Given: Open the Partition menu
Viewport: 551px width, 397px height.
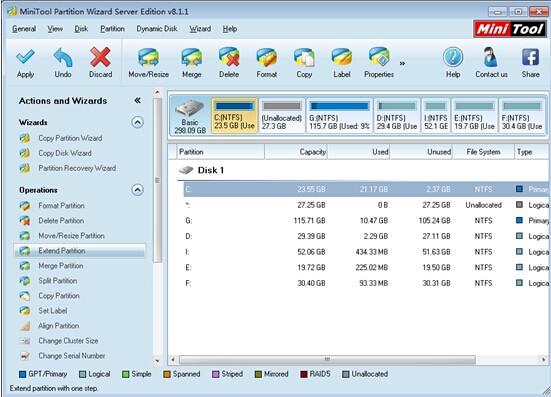Looking at the screenshot, I should [112, 29].
